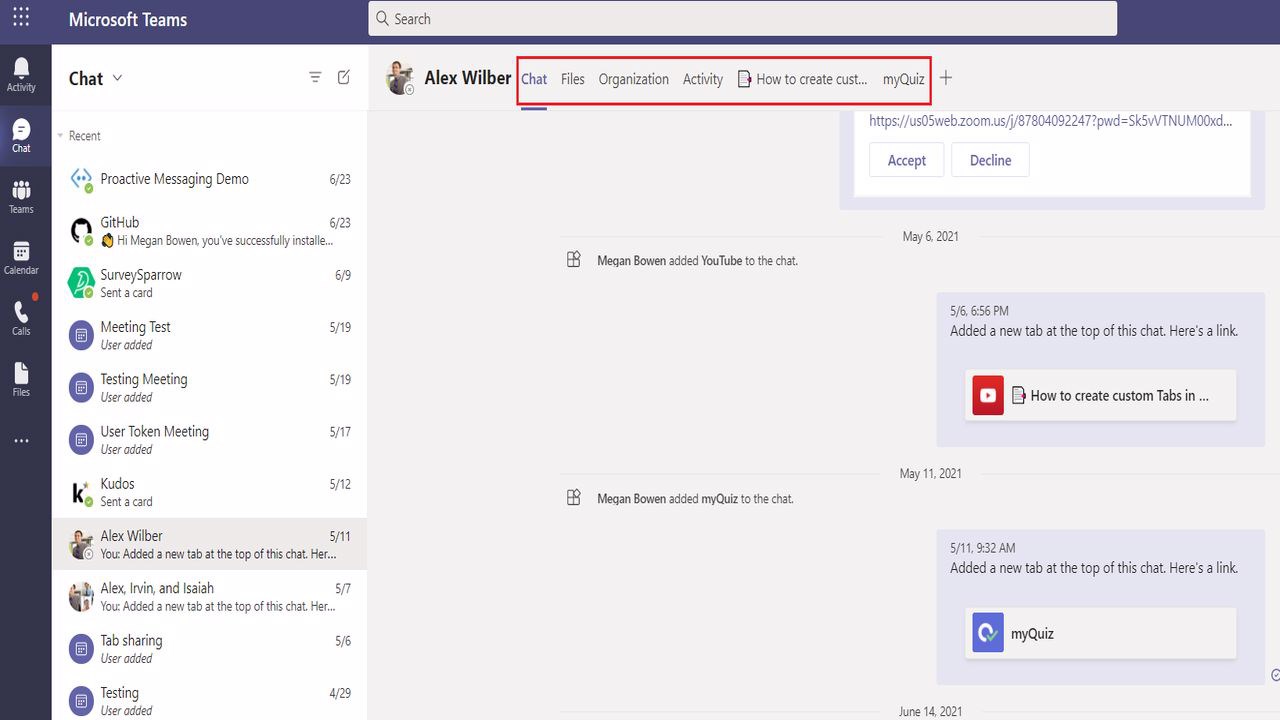Open the zoom.us meeting link
Viewport: 1280px width, 720px height.
pos(1051,121)
